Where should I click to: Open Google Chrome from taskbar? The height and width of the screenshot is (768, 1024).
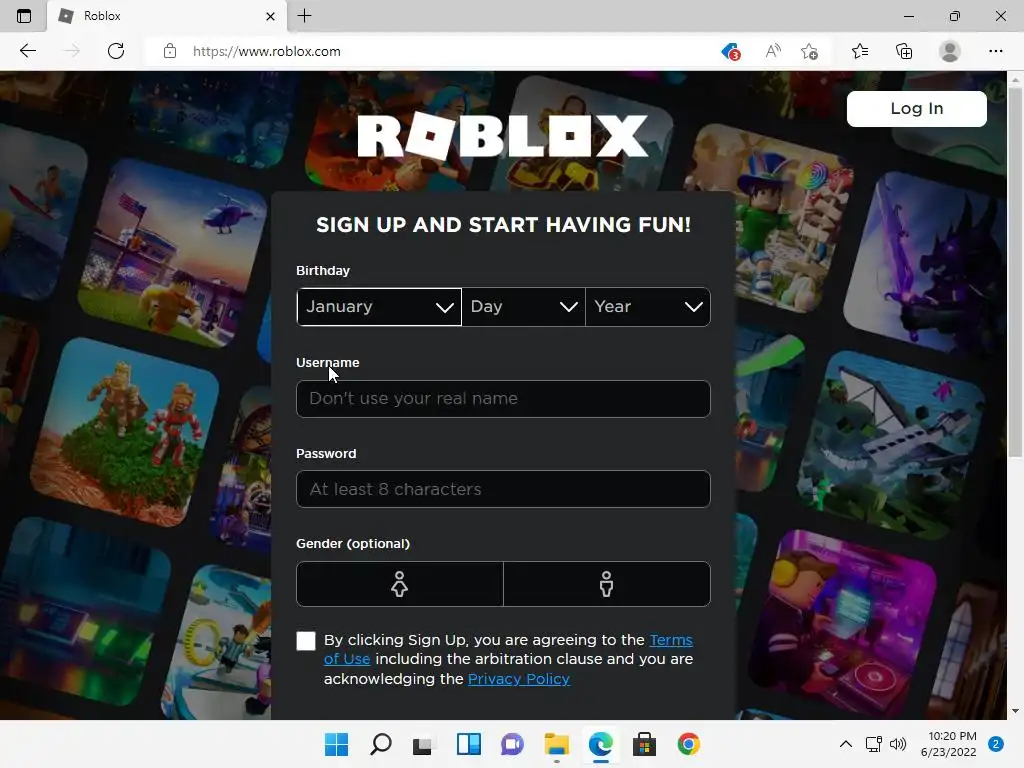pos(688,744)
